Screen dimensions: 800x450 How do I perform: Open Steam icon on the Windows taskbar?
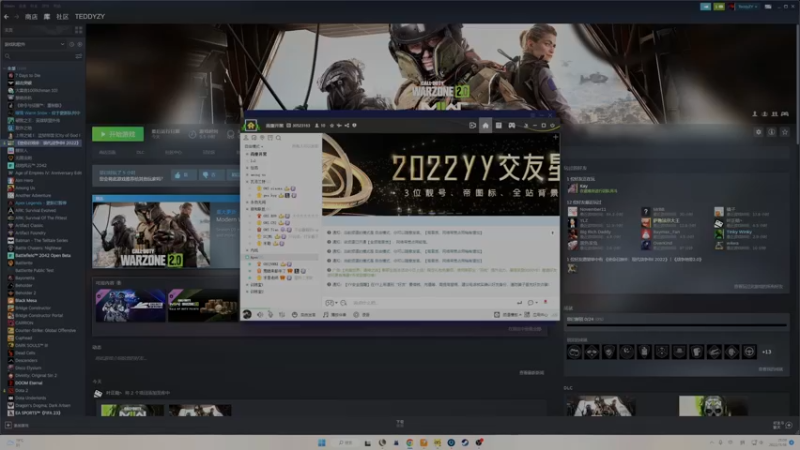[x=465, y=443]
